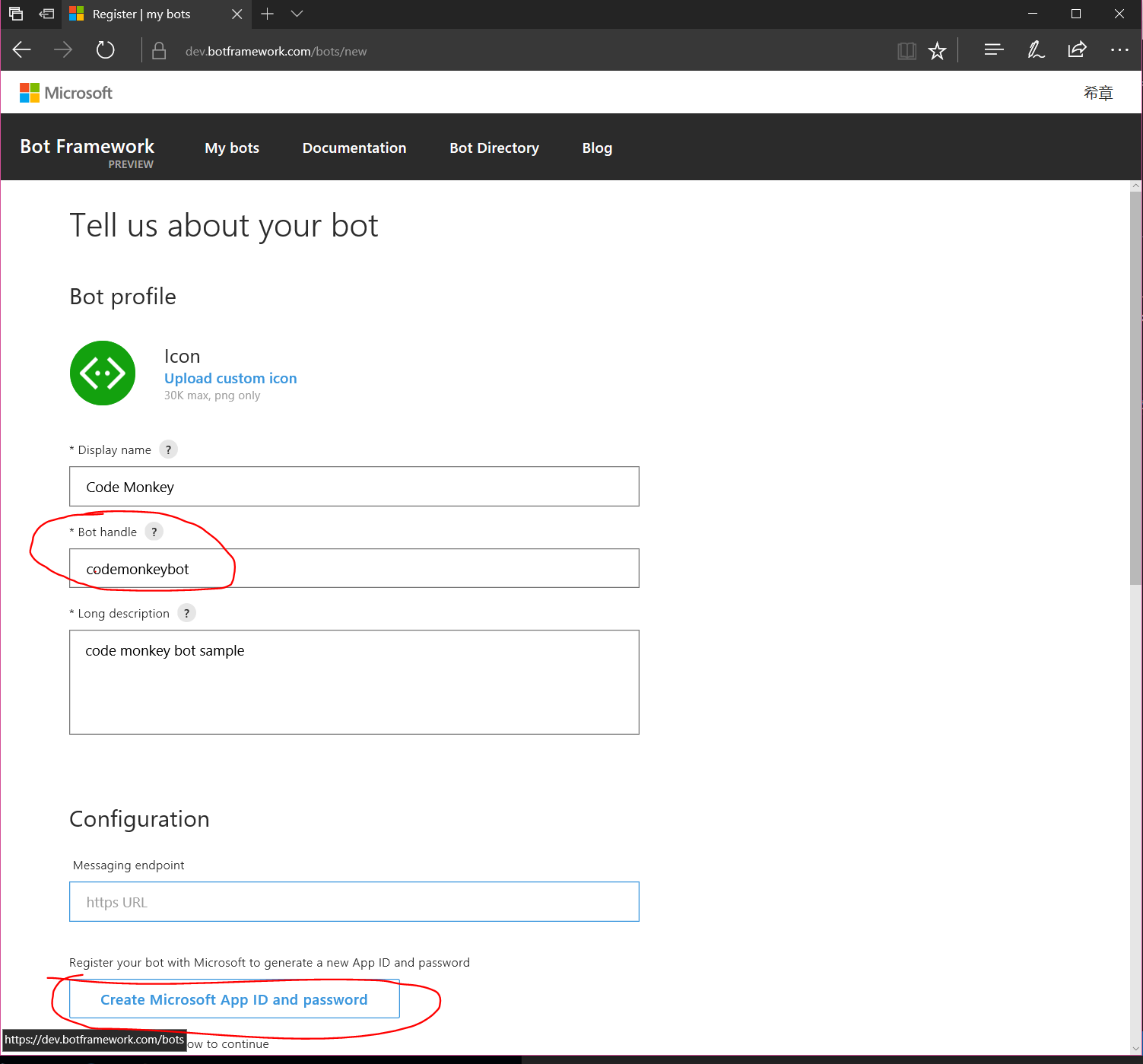Open the Hub panel
1143x1064 pixels.
pyautogui.click(x=993, y=50)
